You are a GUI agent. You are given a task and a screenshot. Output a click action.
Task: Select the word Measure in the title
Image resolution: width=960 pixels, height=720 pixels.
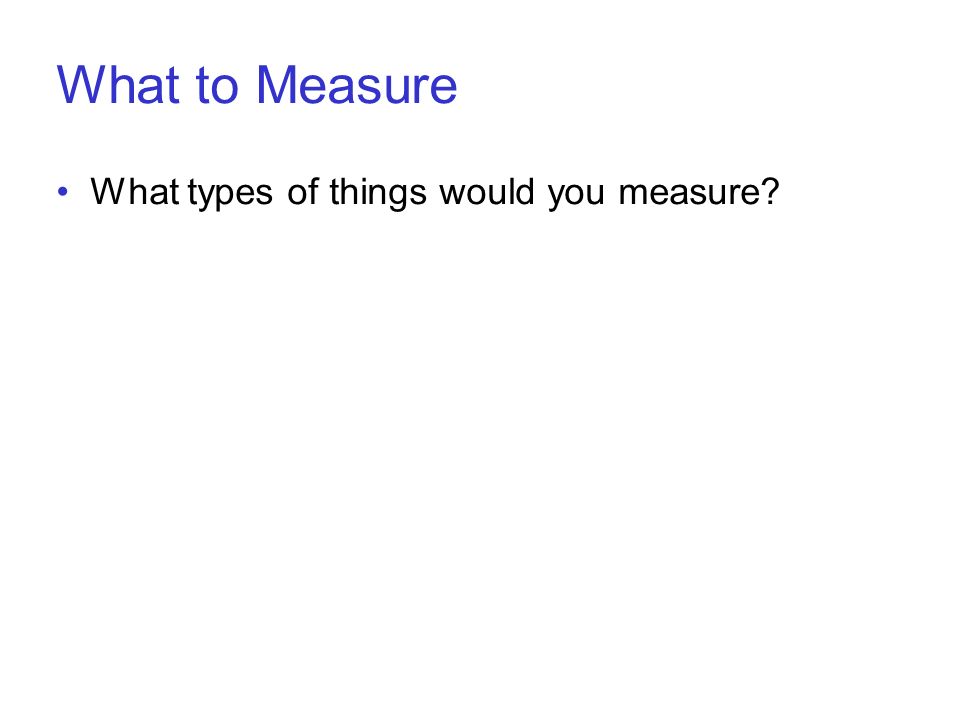(356, 84)
